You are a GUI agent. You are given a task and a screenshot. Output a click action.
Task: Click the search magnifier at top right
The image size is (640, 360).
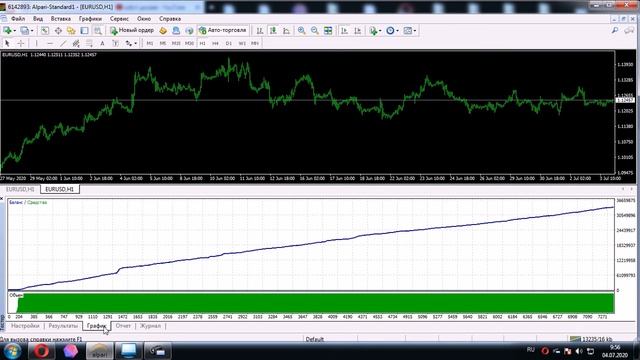point(615,30)
